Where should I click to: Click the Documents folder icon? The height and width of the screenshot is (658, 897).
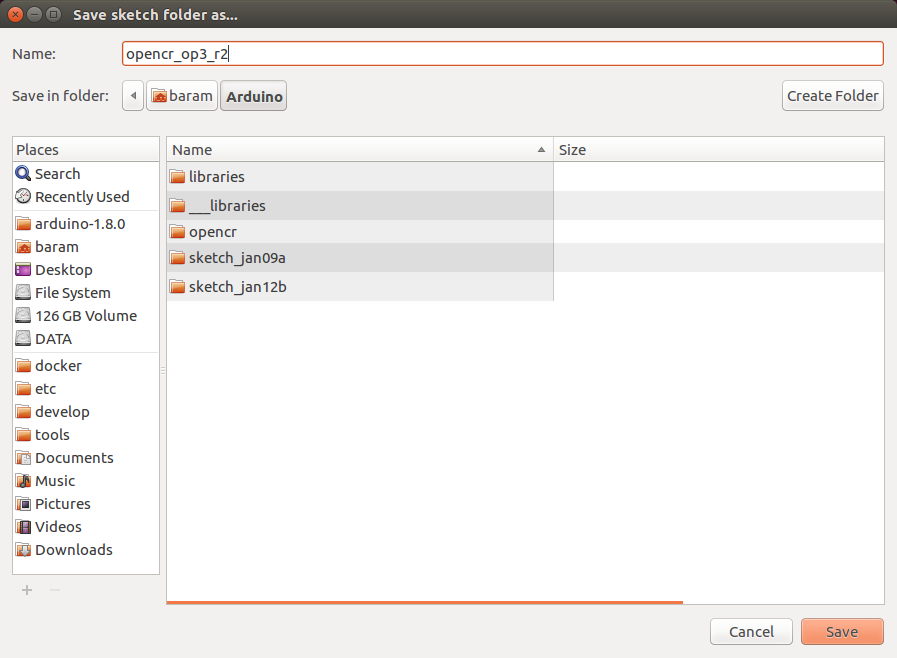(x=23, y=458)
